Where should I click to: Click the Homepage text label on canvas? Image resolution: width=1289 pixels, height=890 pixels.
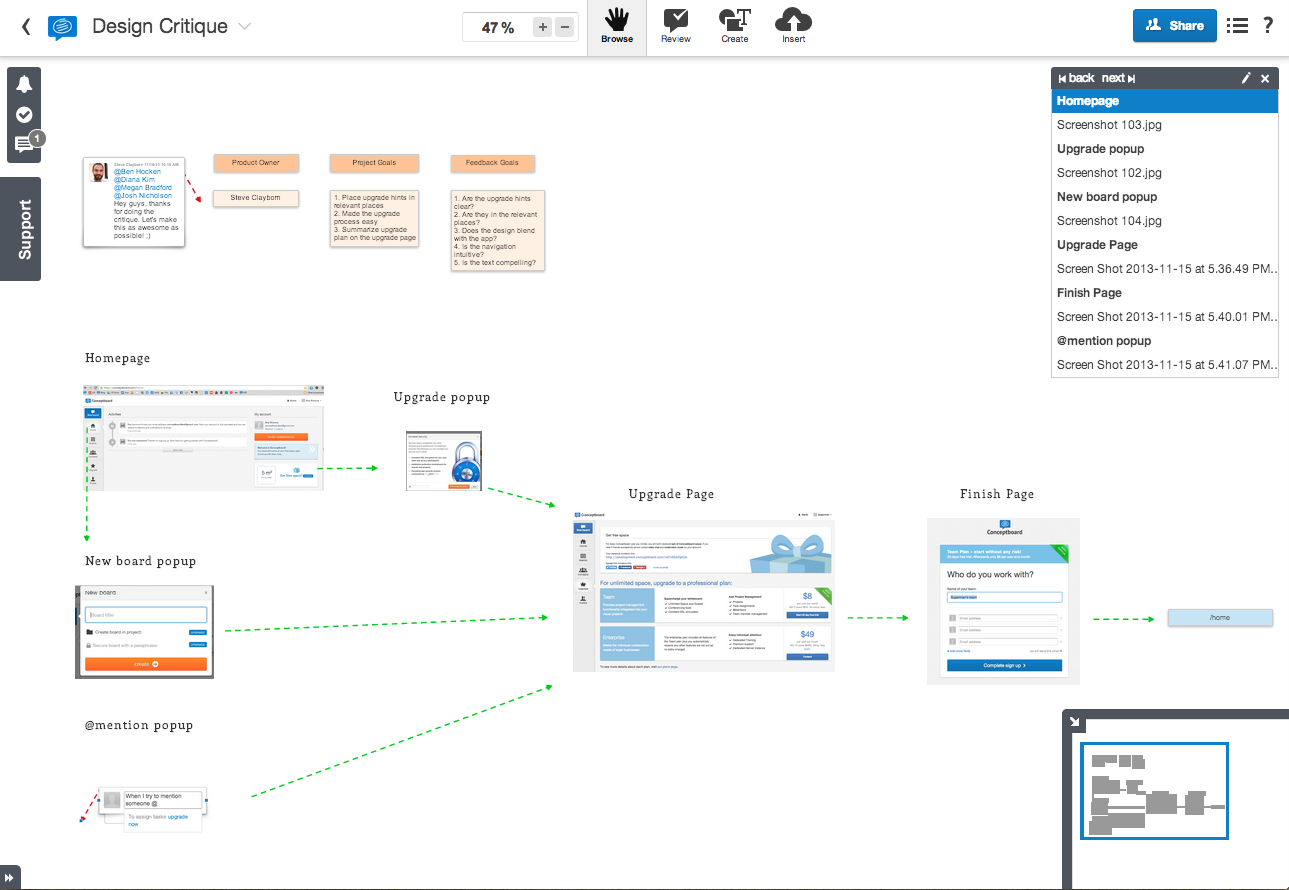point(118,358)
